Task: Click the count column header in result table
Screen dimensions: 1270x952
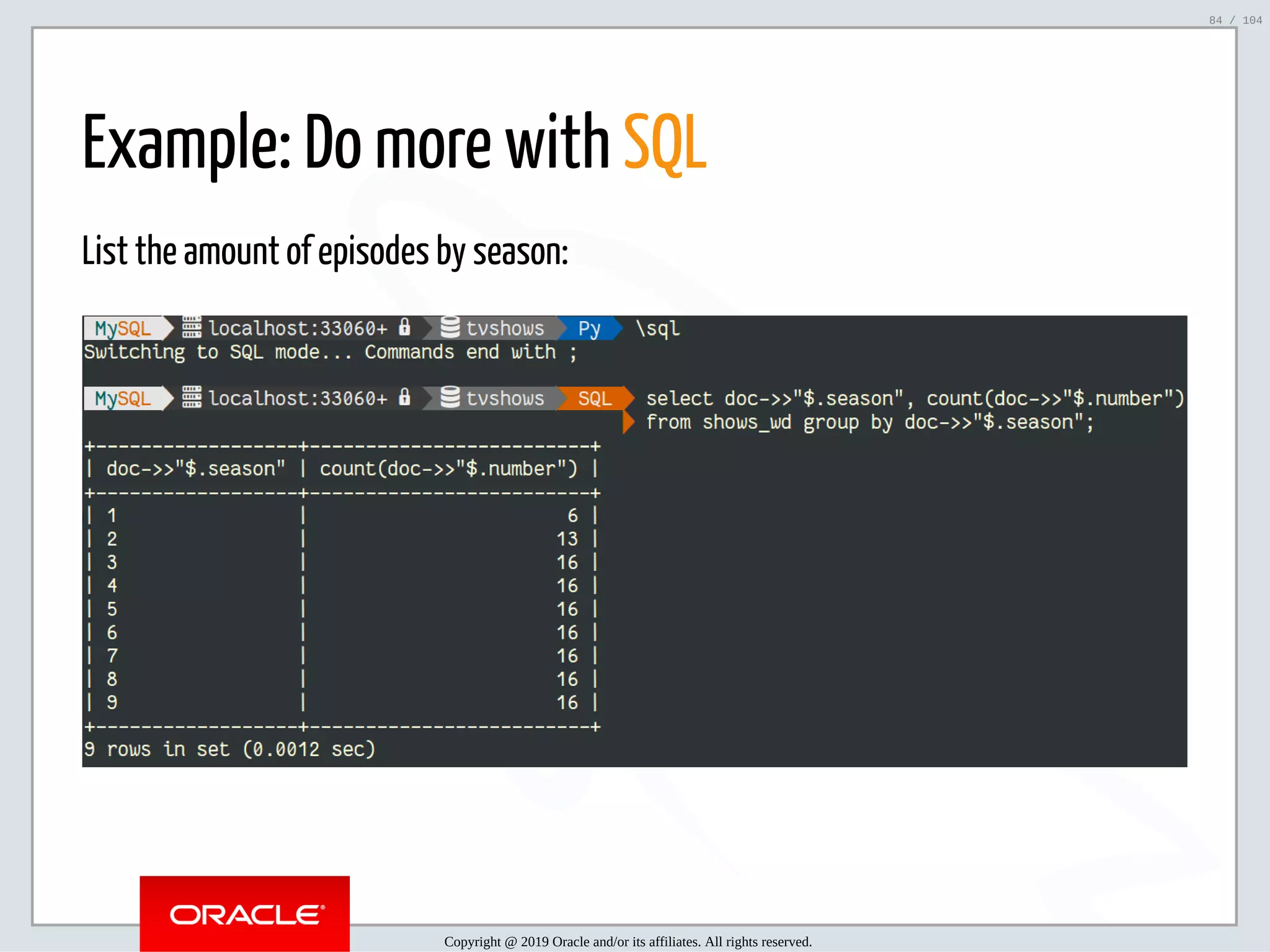Action: (x=448, y=469)
